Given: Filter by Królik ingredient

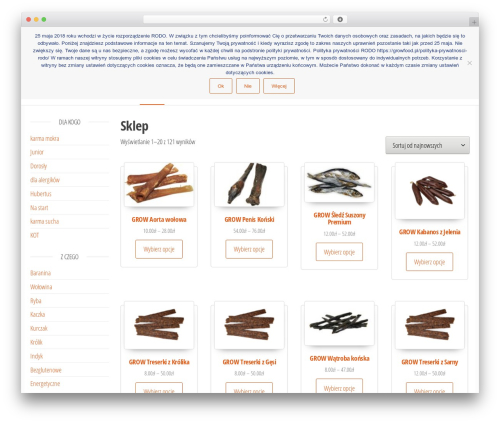Looking at the screenshot, I should click(x=36, y=342).
